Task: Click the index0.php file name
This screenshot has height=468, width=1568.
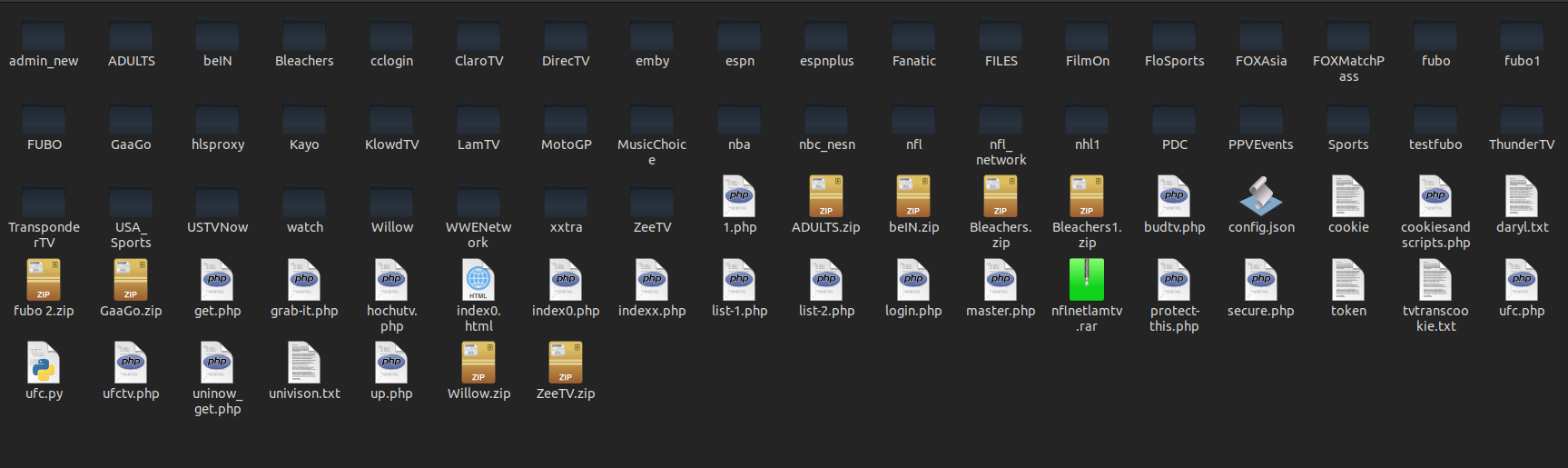Action: click(x=566, y=311)
